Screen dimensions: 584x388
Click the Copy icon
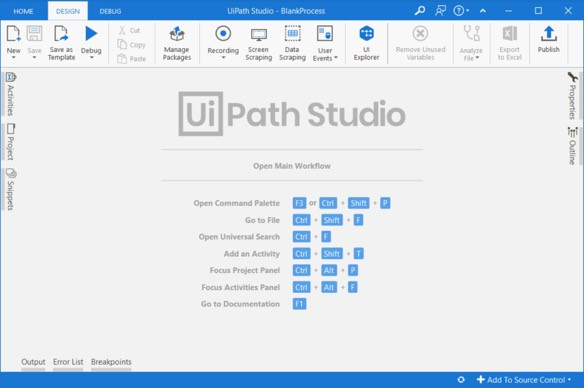(x=122, y=44)
